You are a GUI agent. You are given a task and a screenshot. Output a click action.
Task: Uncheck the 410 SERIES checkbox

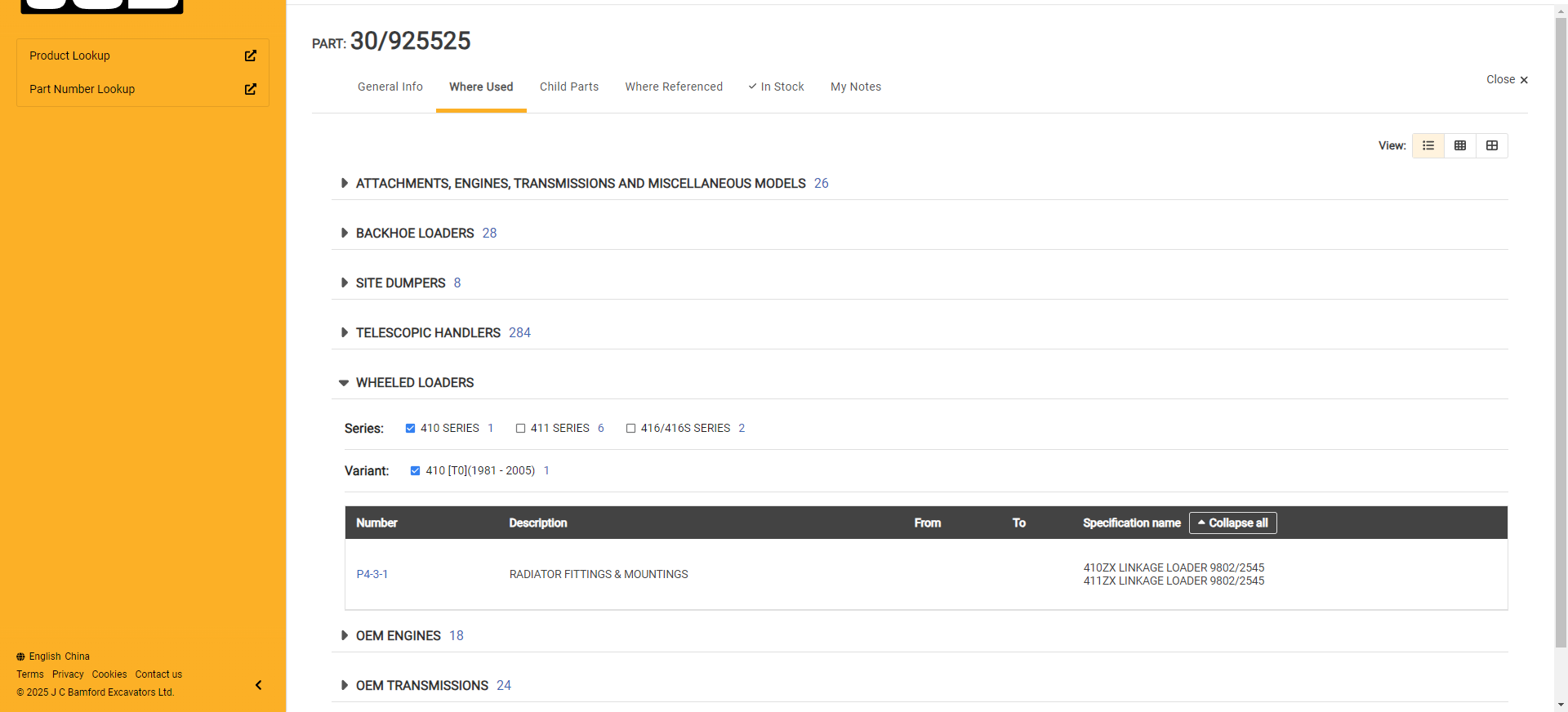[411, 429]
